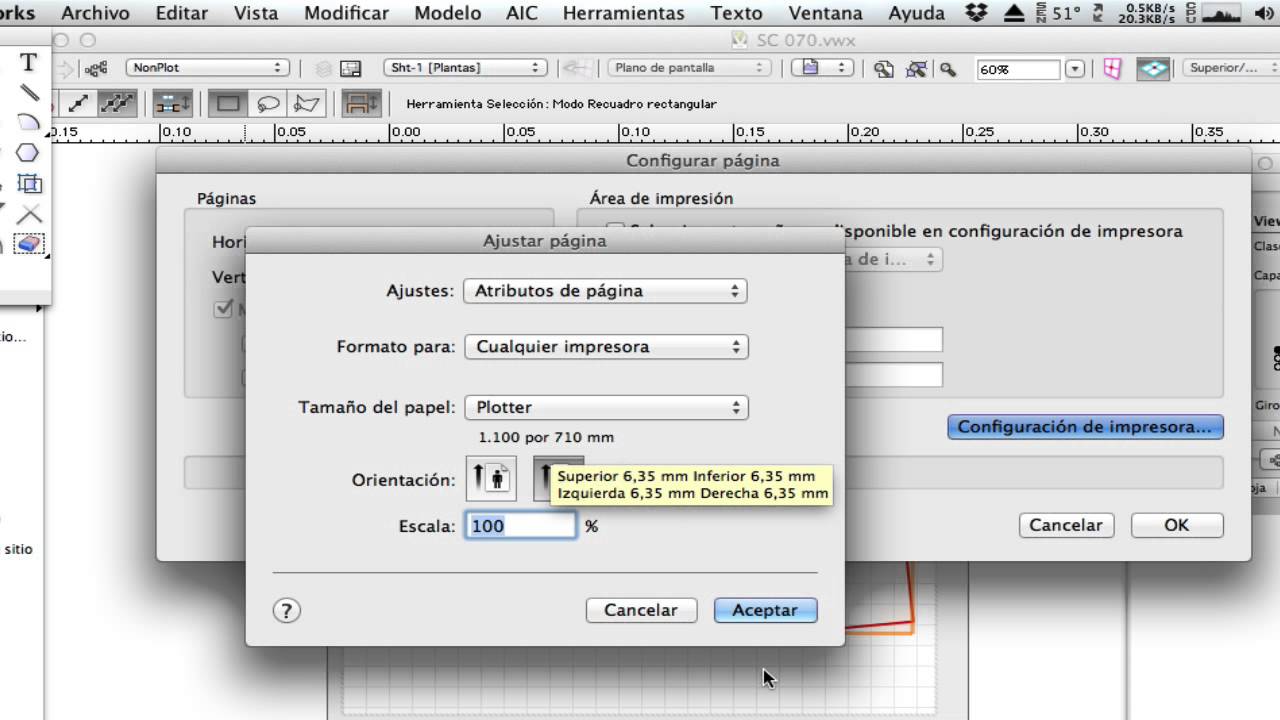Select the Arc tool in the tool palette

[29, 123]
